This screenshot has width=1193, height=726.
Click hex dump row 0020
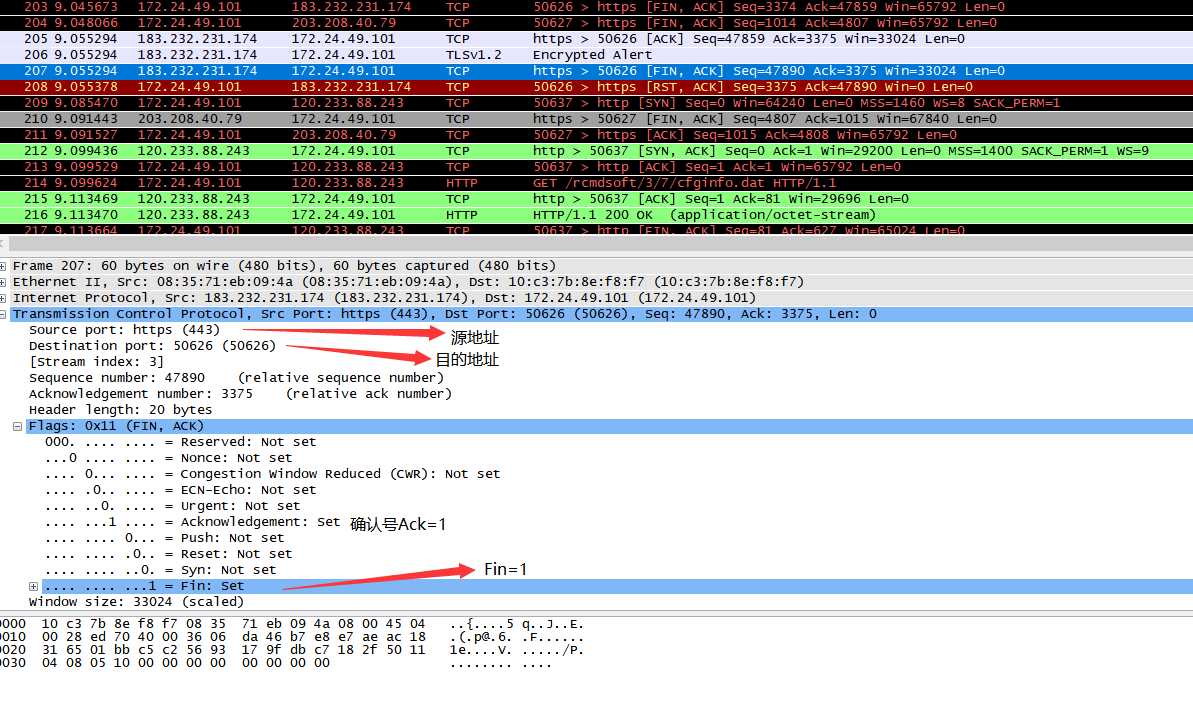[291, 650]
